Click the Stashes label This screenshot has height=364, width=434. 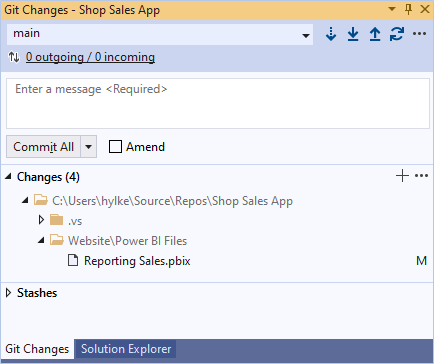click(x=37, y=293)
